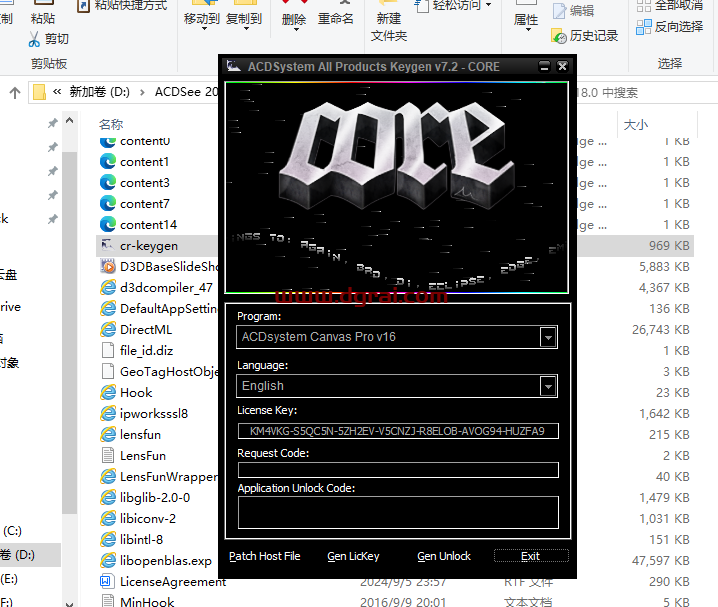Select the file_id.diz file icon
Viewport: 718px width, 607px height.
108,351
